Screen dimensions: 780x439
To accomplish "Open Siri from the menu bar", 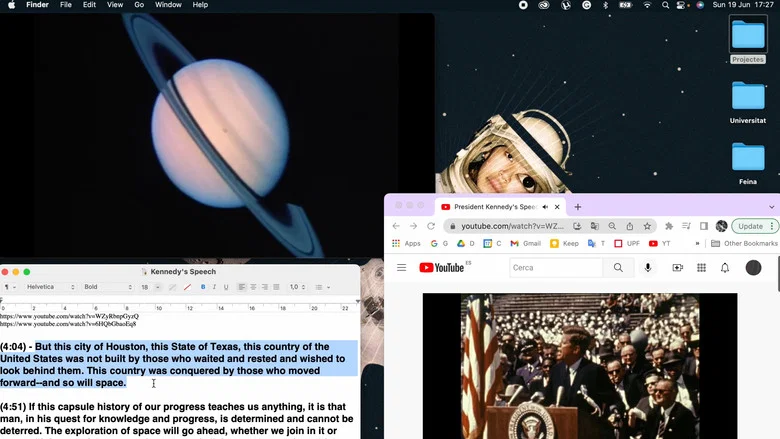I will coord(700,5).
